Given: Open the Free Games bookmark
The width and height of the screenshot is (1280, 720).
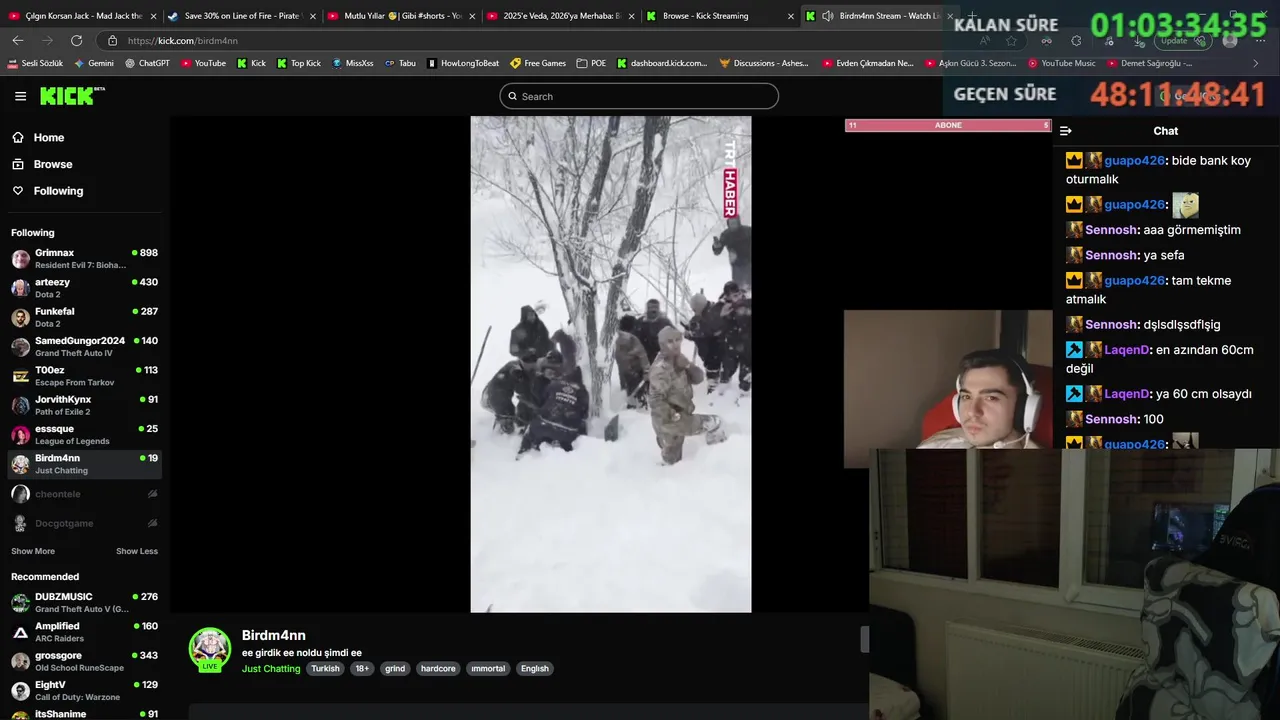Looking at the screenshot, I should pyautogui.click(x=538, y=63).
